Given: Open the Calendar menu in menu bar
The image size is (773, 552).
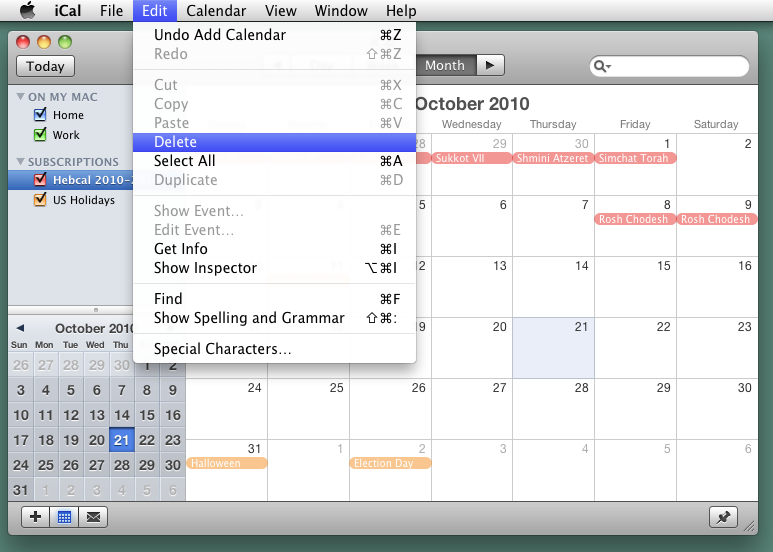Looking at the screenshot, I should pyautogui.click(x=216, y=11).
